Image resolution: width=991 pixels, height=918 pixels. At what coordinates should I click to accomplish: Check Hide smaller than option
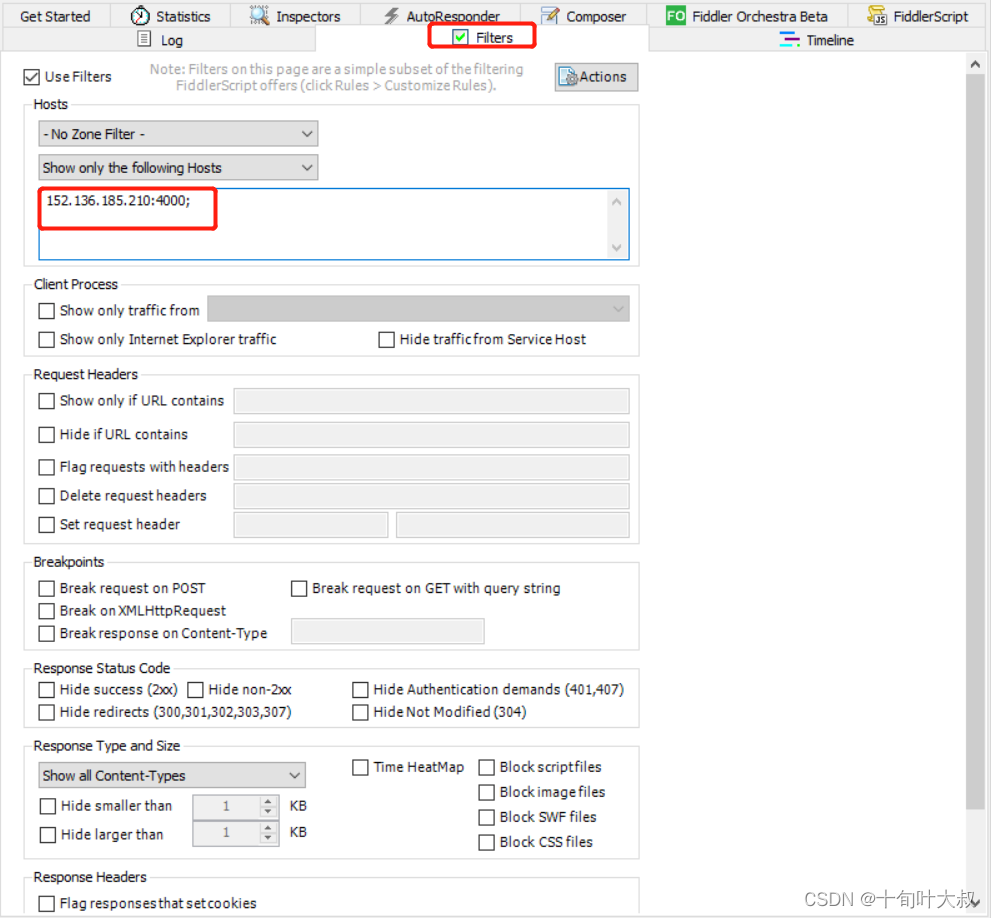point(48,806)
